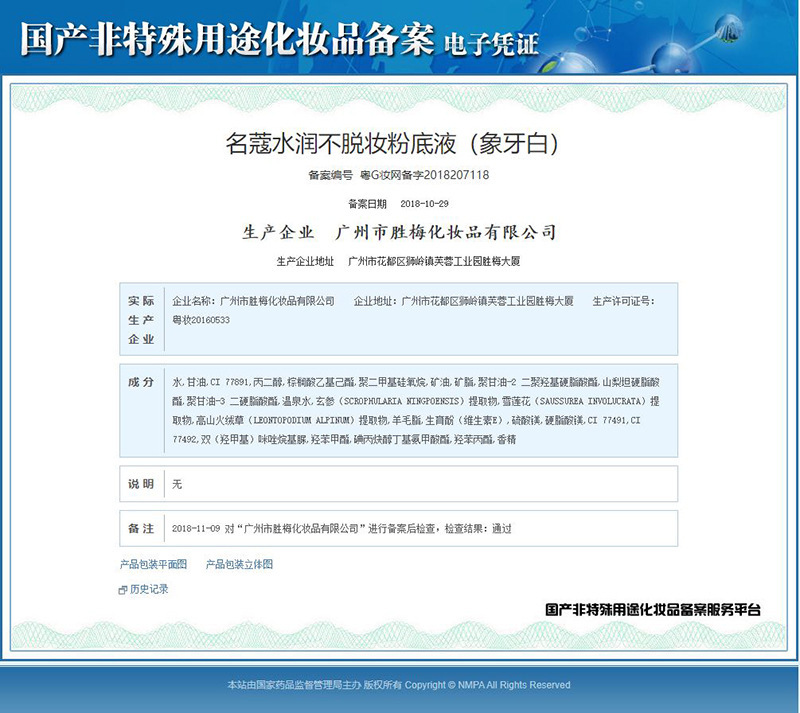Click the manufacturer name 广州市胜梅化妆品有限公司 heading
The width and height of the screenshot is (800, 713).
coord(445,232)
